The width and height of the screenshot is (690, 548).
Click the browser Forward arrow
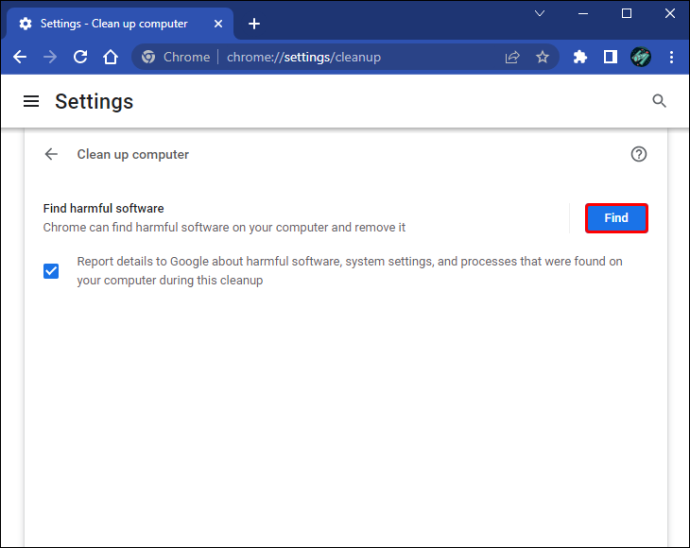[x=50, y=57]
